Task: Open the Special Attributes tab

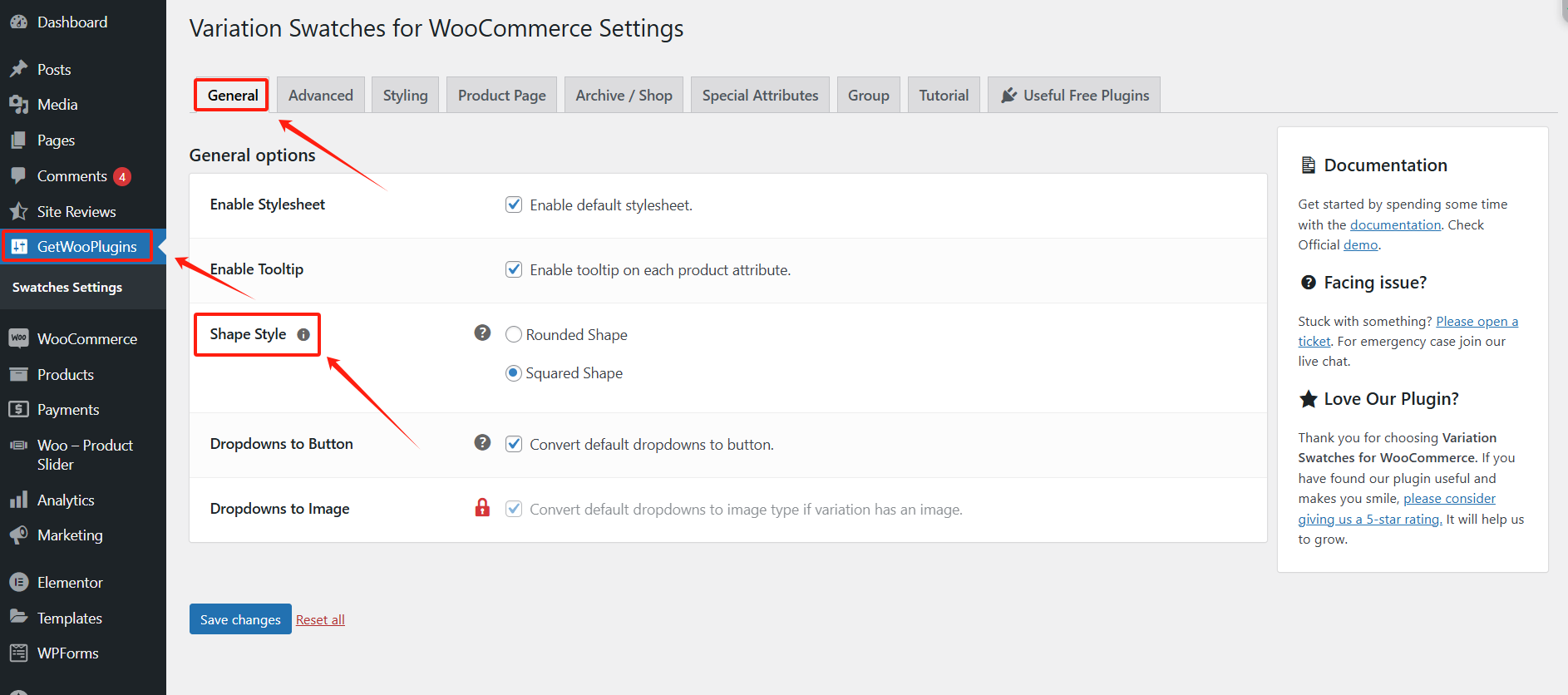Action: click(759, 95)
